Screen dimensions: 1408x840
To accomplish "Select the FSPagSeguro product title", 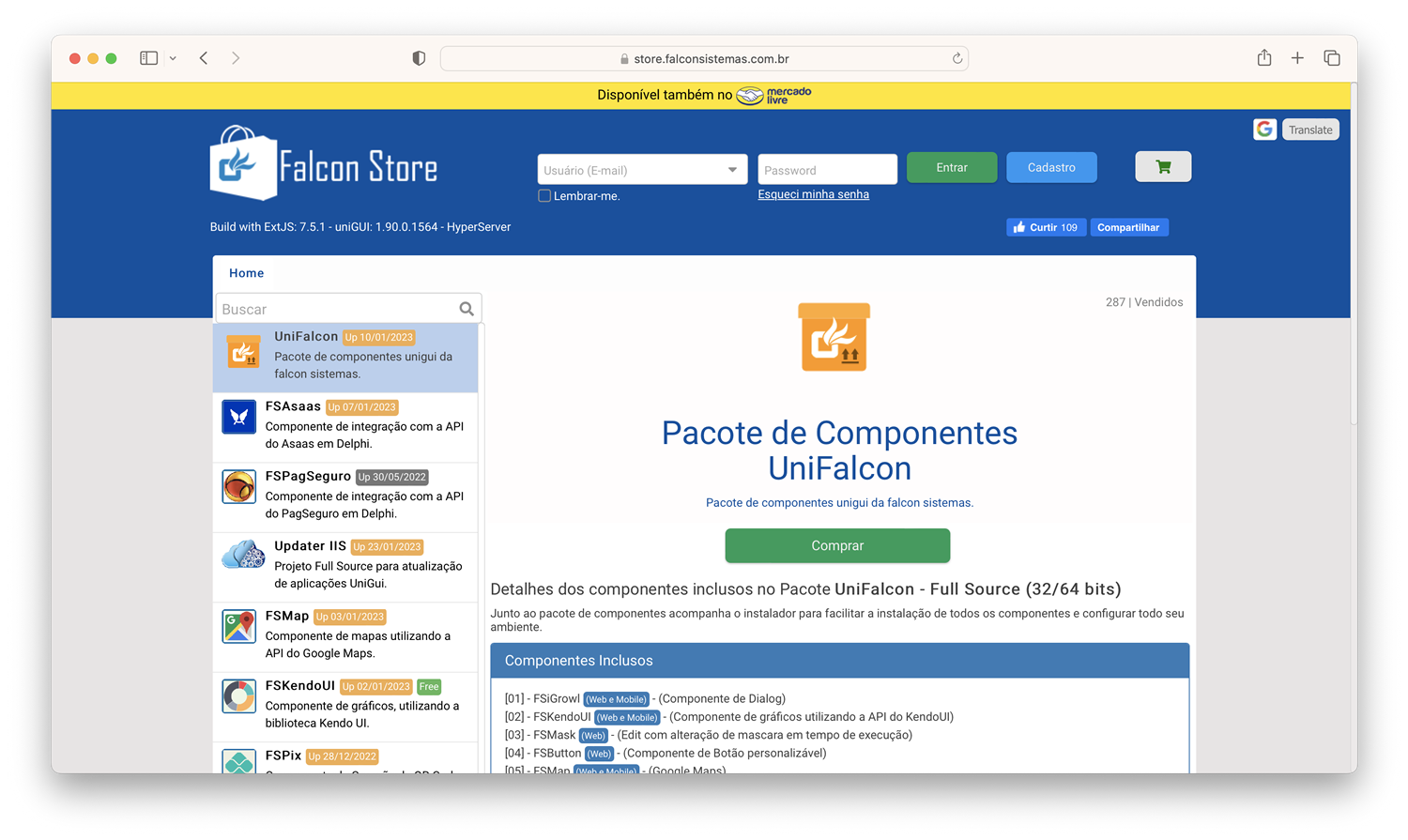I will point(308,476).
